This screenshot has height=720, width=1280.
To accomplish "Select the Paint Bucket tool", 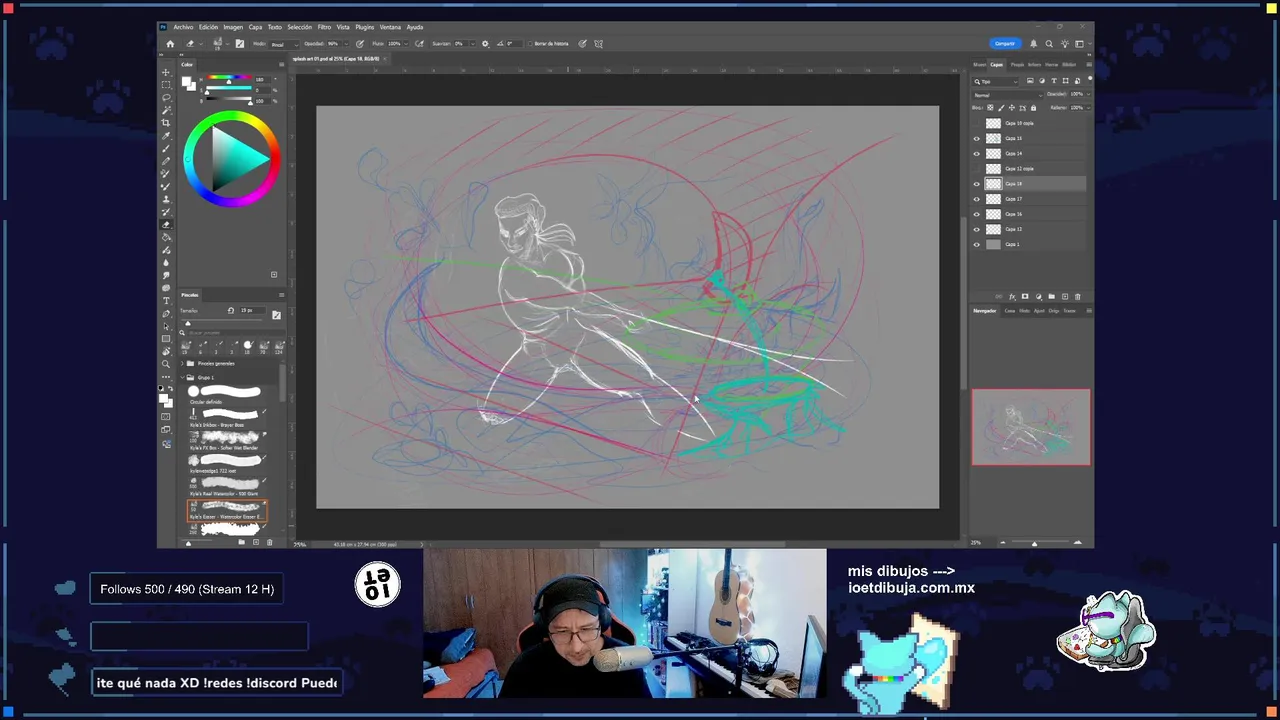I will tap(166, 237).
